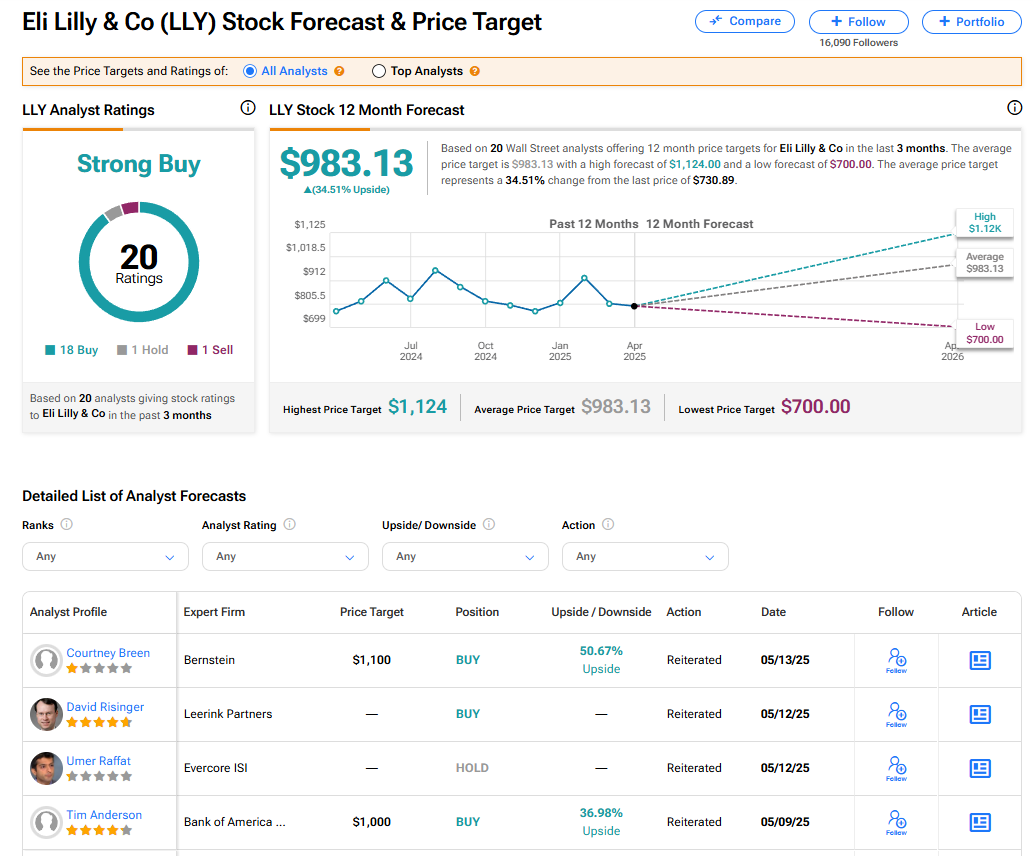
Task: Click info icon beside Ranks filter
Action: point(67,524)
